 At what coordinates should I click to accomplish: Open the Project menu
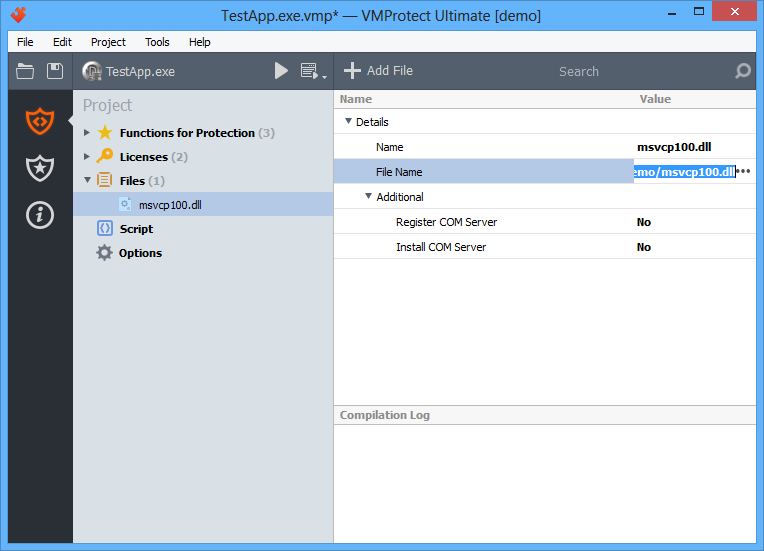click(108, 42)
